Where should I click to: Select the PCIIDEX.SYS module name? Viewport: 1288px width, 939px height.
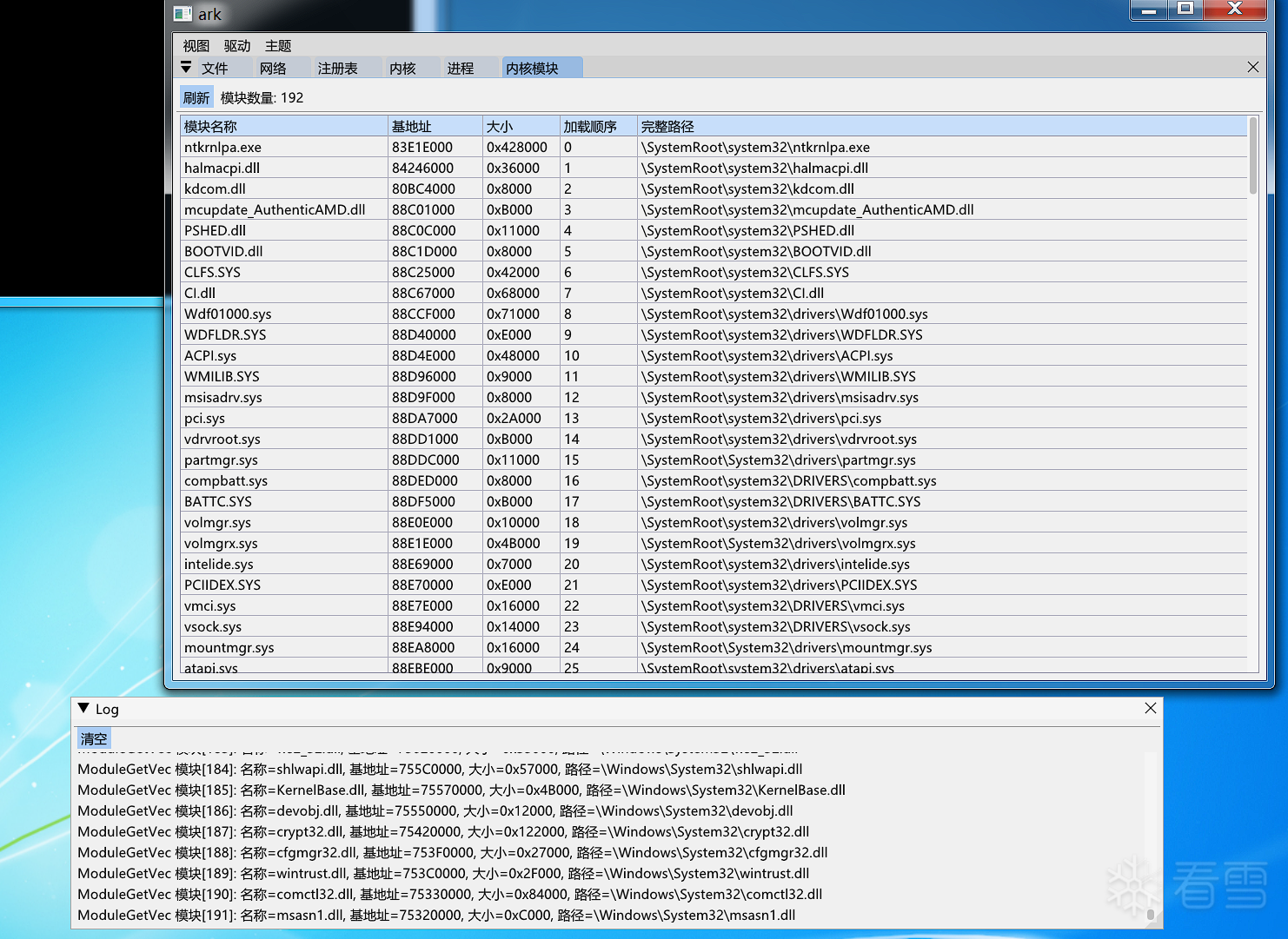coord(222,585)
